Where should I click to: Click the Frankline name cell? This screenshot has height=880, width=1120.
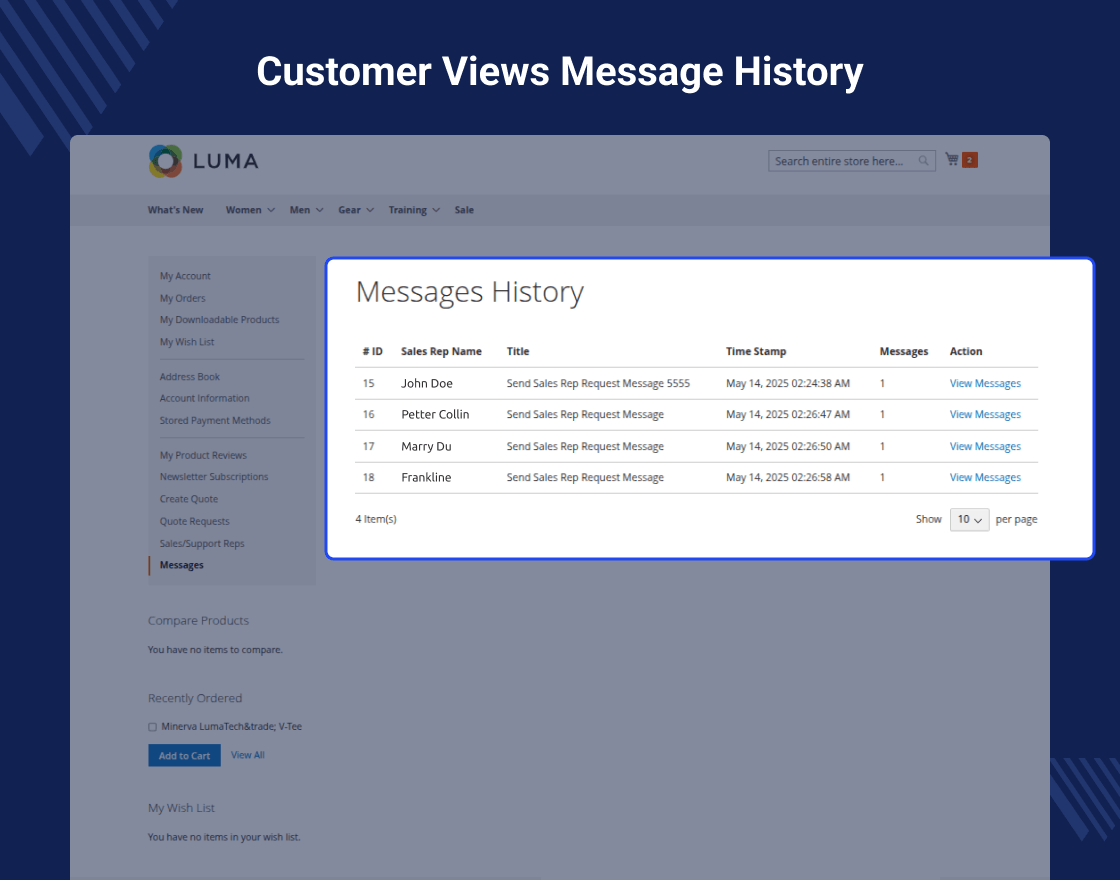[426, 477]
